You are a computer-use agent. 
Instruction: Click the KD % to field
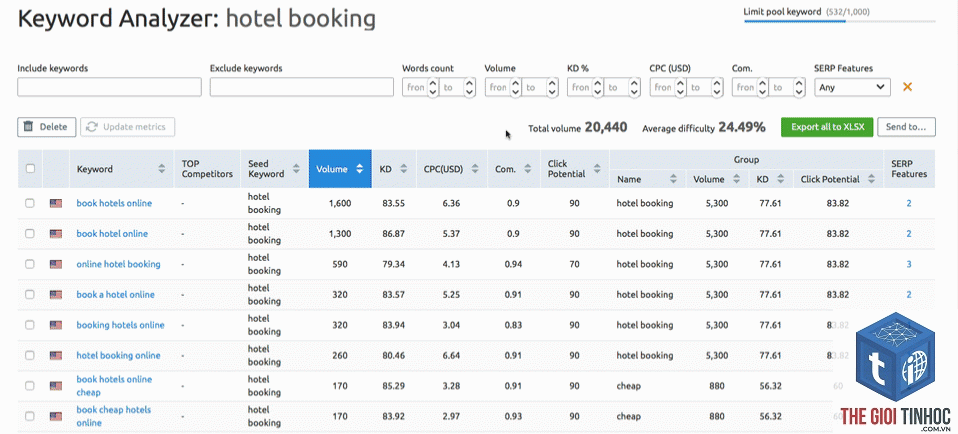click(x=615, y=87)
